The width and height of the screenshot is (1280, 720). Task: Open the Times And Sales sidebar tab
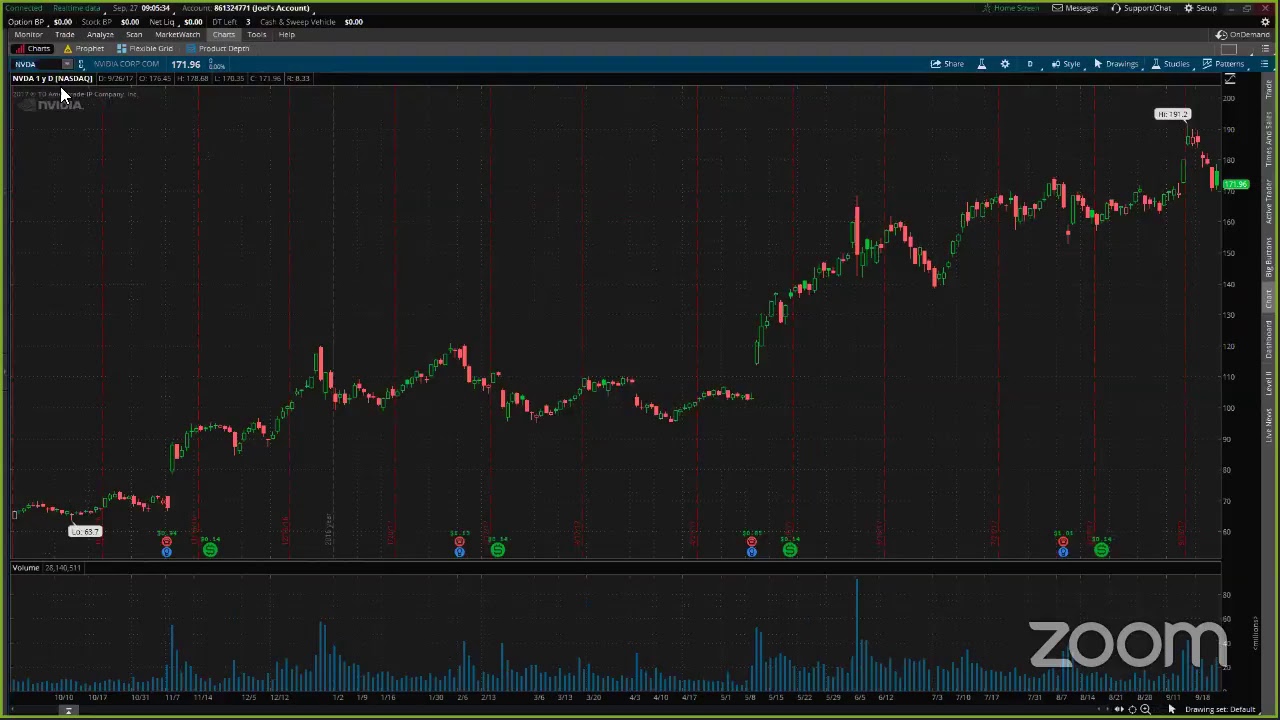[1269, 139]
